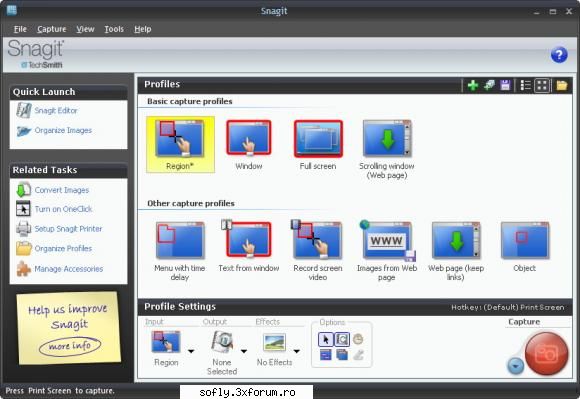This screenshot has width=580, height=399.
Task: Click more info on yellow sticky note
Action: point(70,346)
